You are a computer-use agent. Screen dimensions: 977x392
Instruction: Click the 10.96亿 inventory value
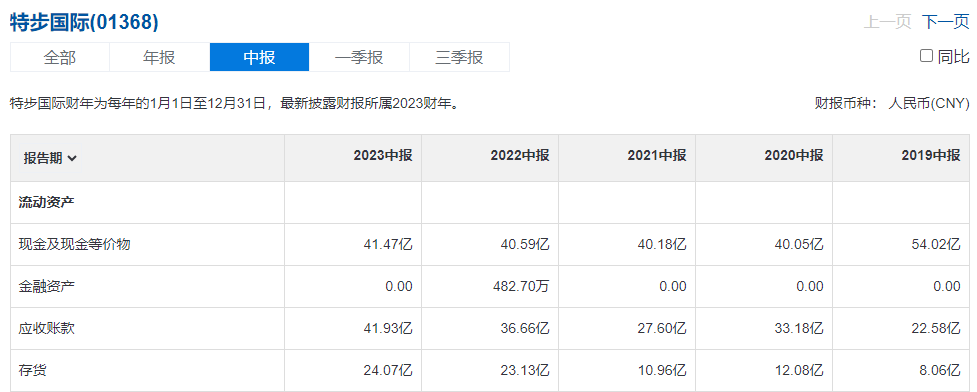662,370
